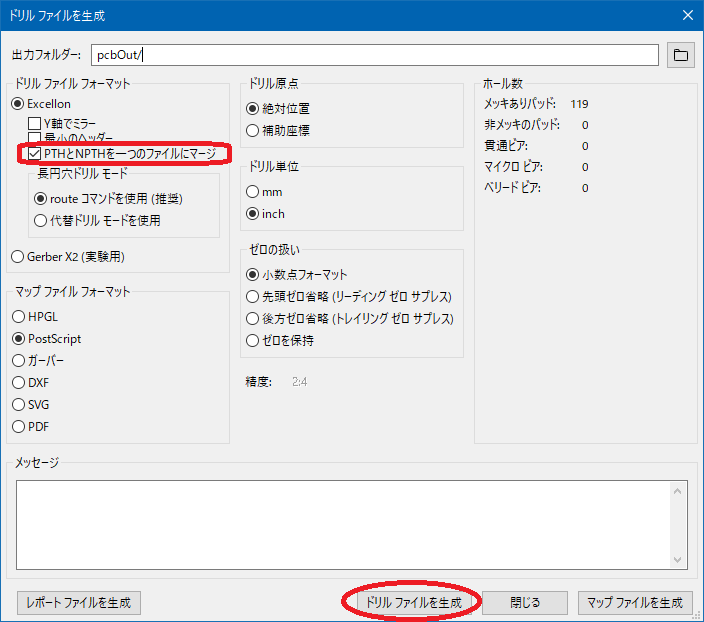Uncheck PTHとNPTHを一つのファイルにマージ checkbox
This screenshot has width=704, height=622.
pos(35,154)
